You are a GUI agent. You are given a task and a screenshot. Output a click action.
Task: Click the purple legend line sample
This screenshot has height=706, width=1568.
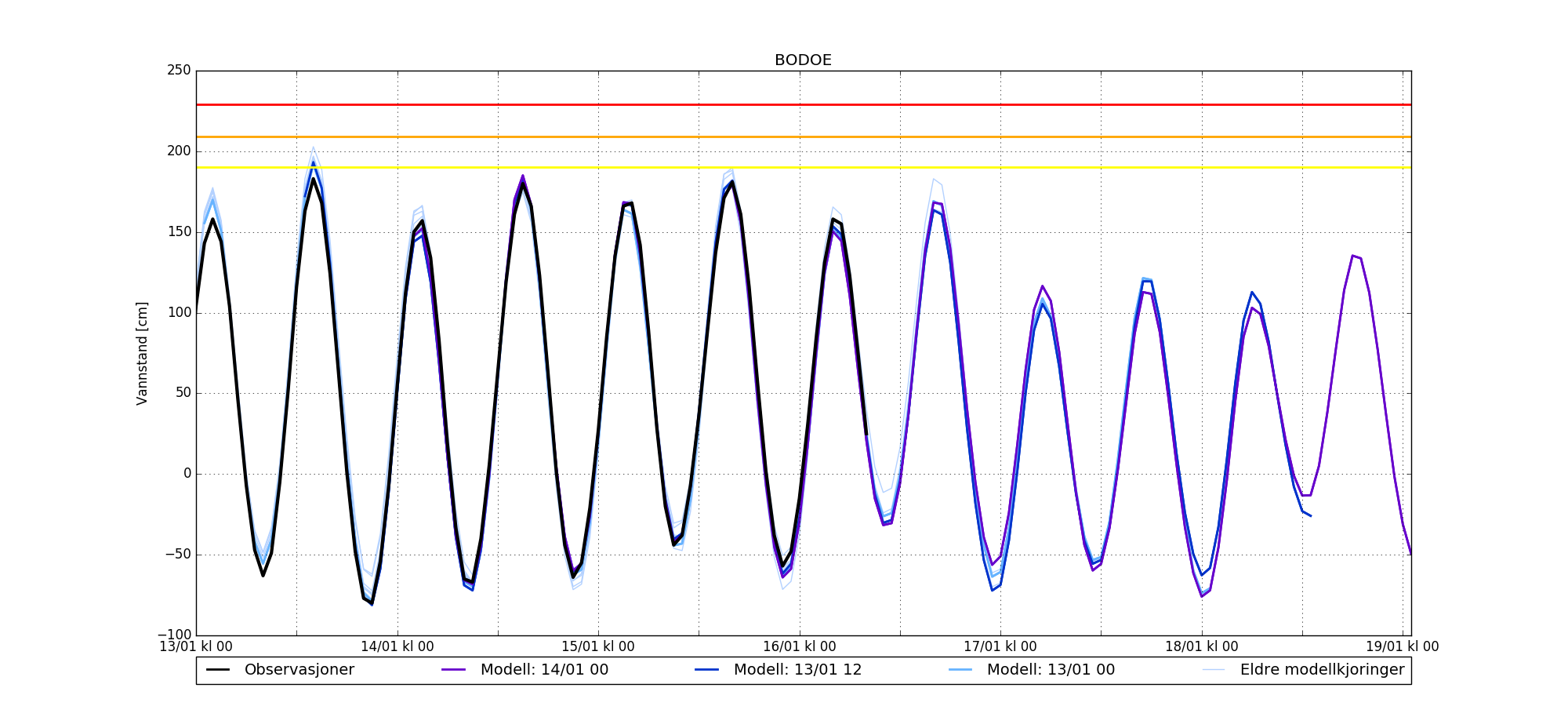(x=454, y=670)
